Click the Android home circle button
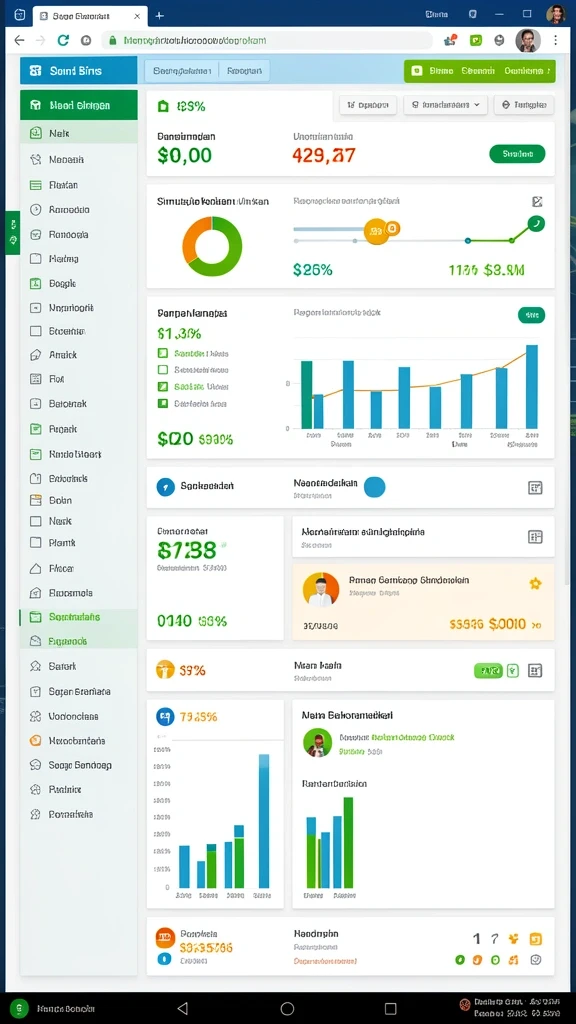Image resolution: width=576 pixels, height=1024 pixels. click(287, 1008)
